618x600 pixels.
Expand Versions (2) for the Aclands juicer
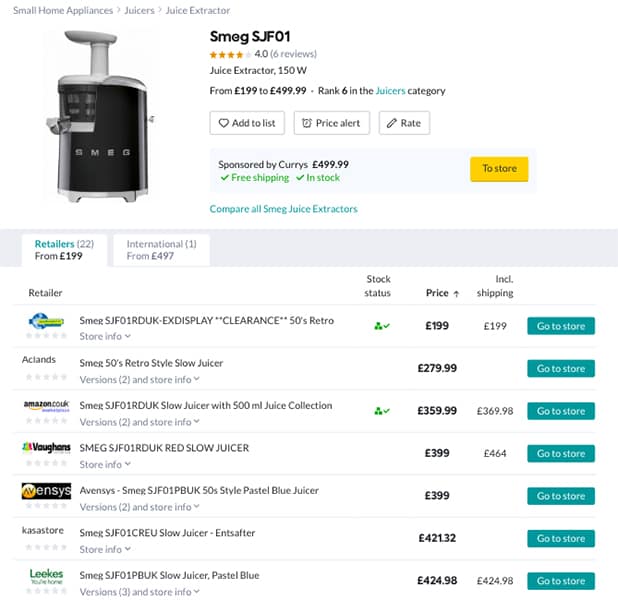point(139,379)
